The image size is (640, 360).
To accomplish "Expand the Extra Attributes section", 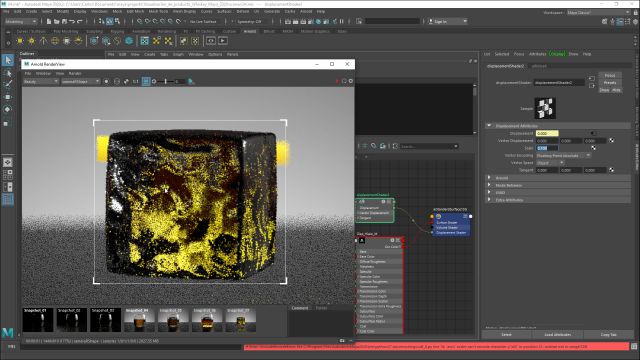I will coord(489,200).
